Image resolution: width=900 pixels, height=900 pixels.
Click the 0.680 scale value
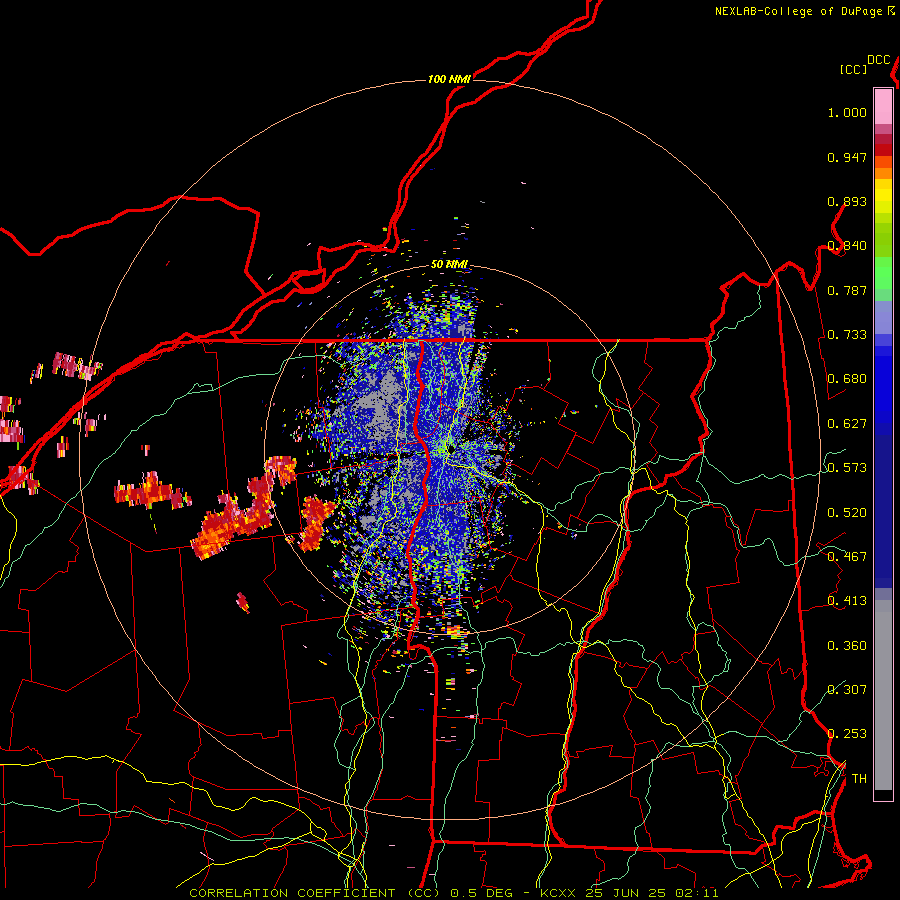tap(847, 379)
